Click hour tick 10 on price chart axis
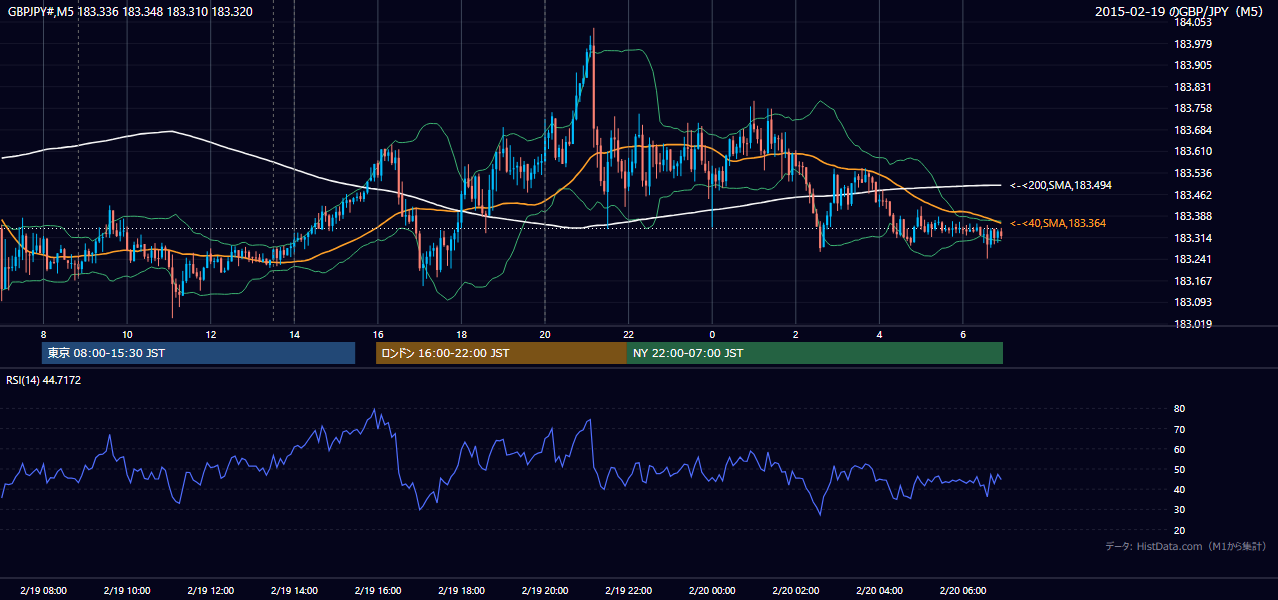This screenshot has width=1278, height=600. [127, 333]
